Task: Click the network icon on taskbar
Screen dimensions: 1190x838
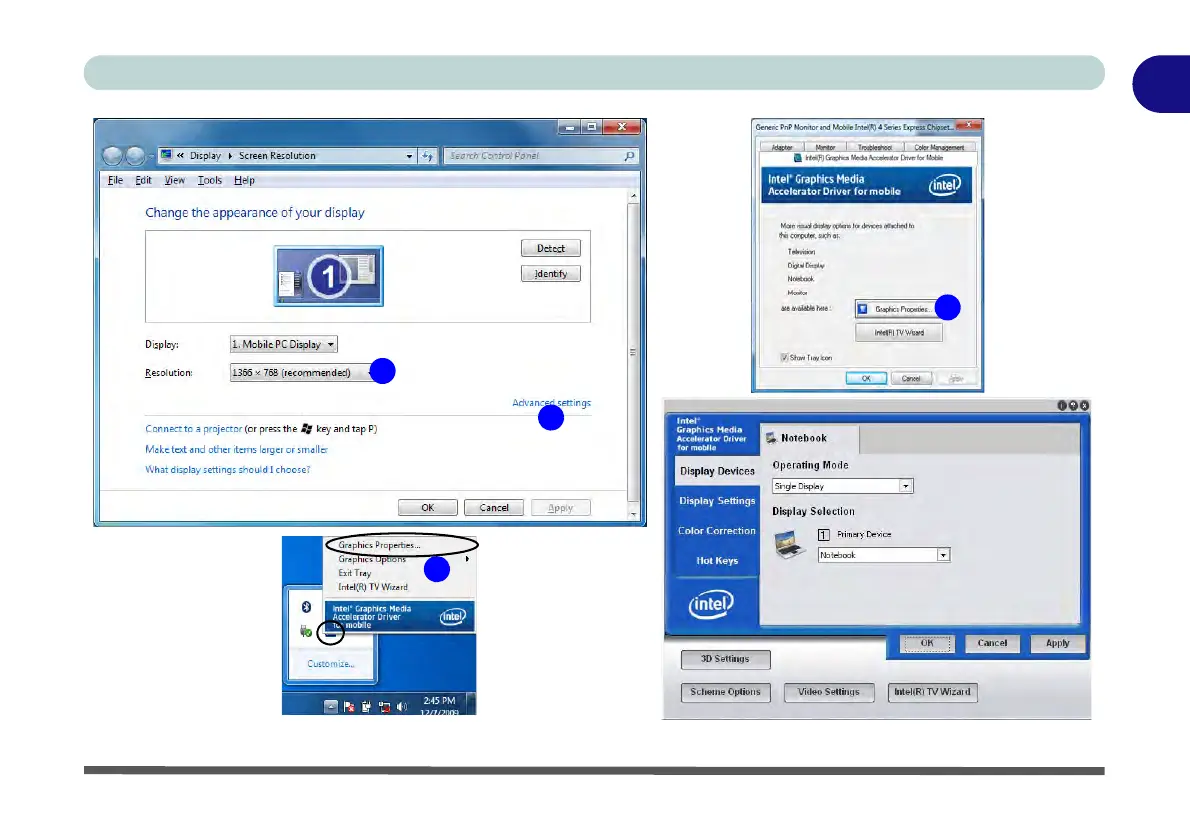Action: pyautogui.click(x=384, y=707)
